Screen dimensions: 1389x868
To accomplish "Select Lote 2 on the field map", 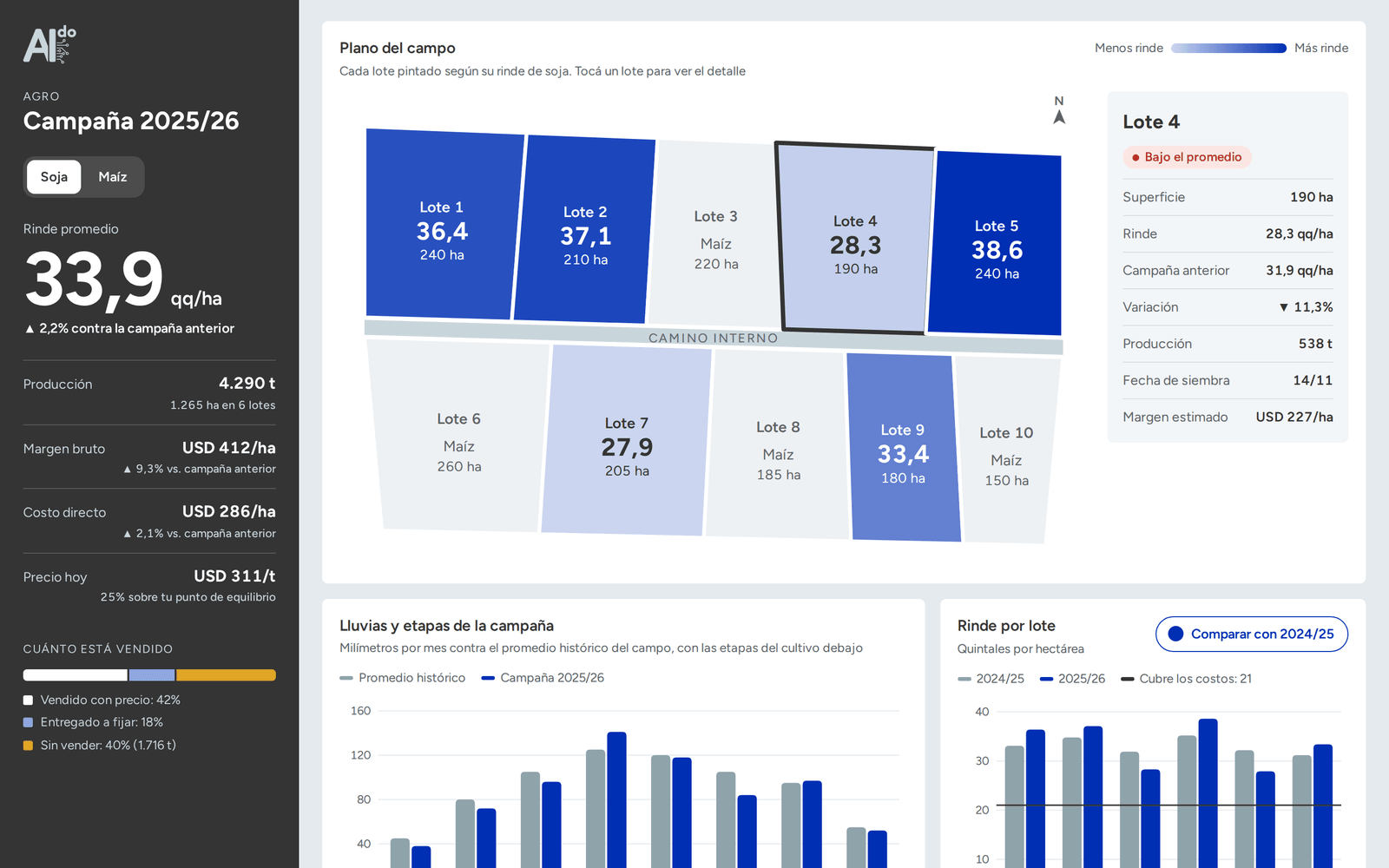I will [x=584, y=229].
